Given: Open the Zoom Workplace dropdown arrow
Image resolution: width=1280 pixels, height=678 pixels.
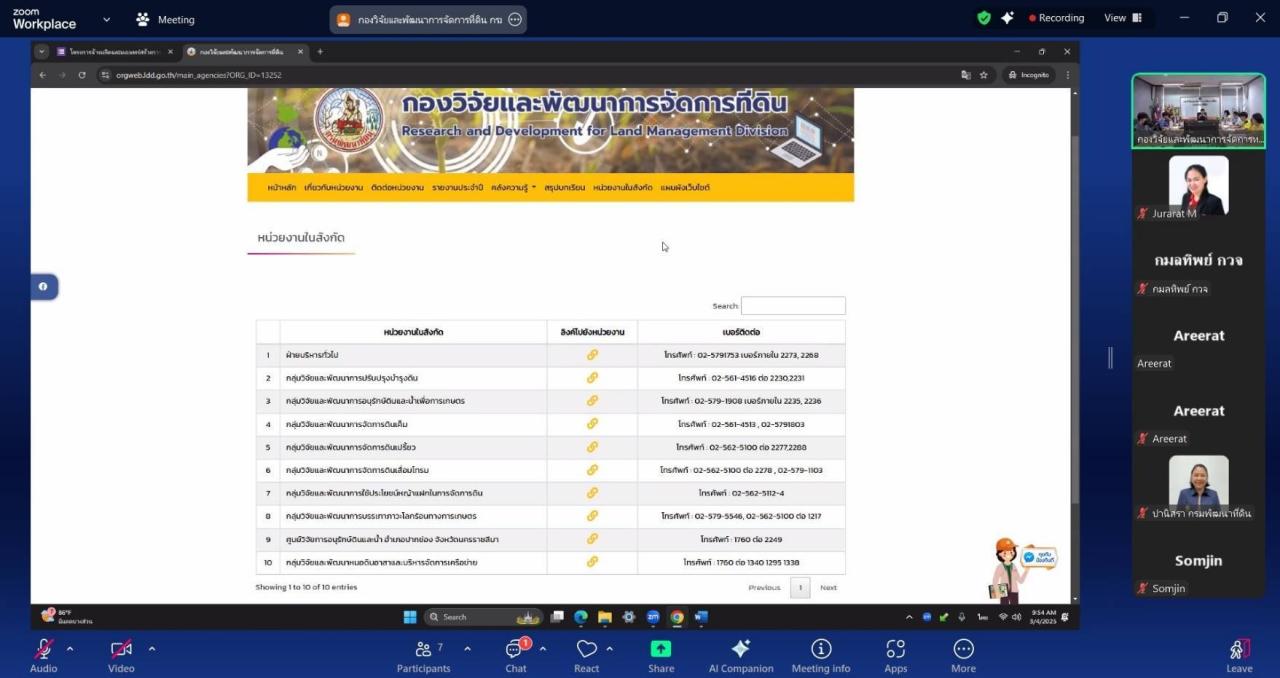Looking at the screenshot, I should [107, 19].
